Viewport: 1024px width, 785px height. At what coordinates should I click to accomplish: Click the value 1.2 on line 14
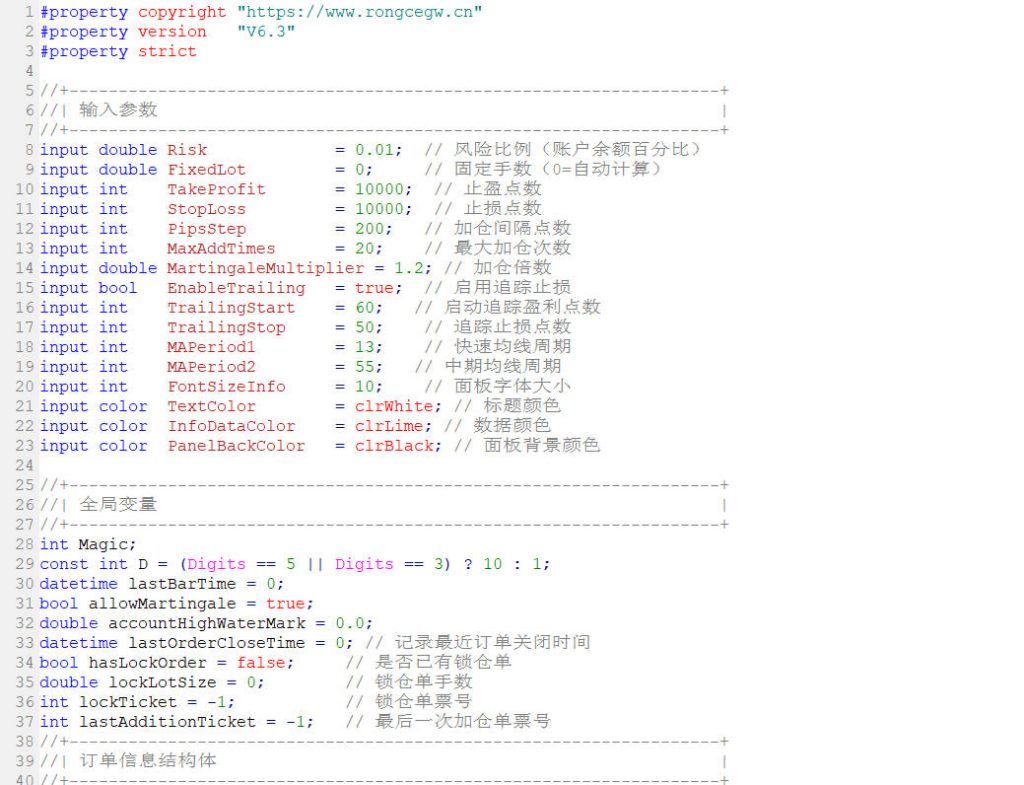[408, 268]
